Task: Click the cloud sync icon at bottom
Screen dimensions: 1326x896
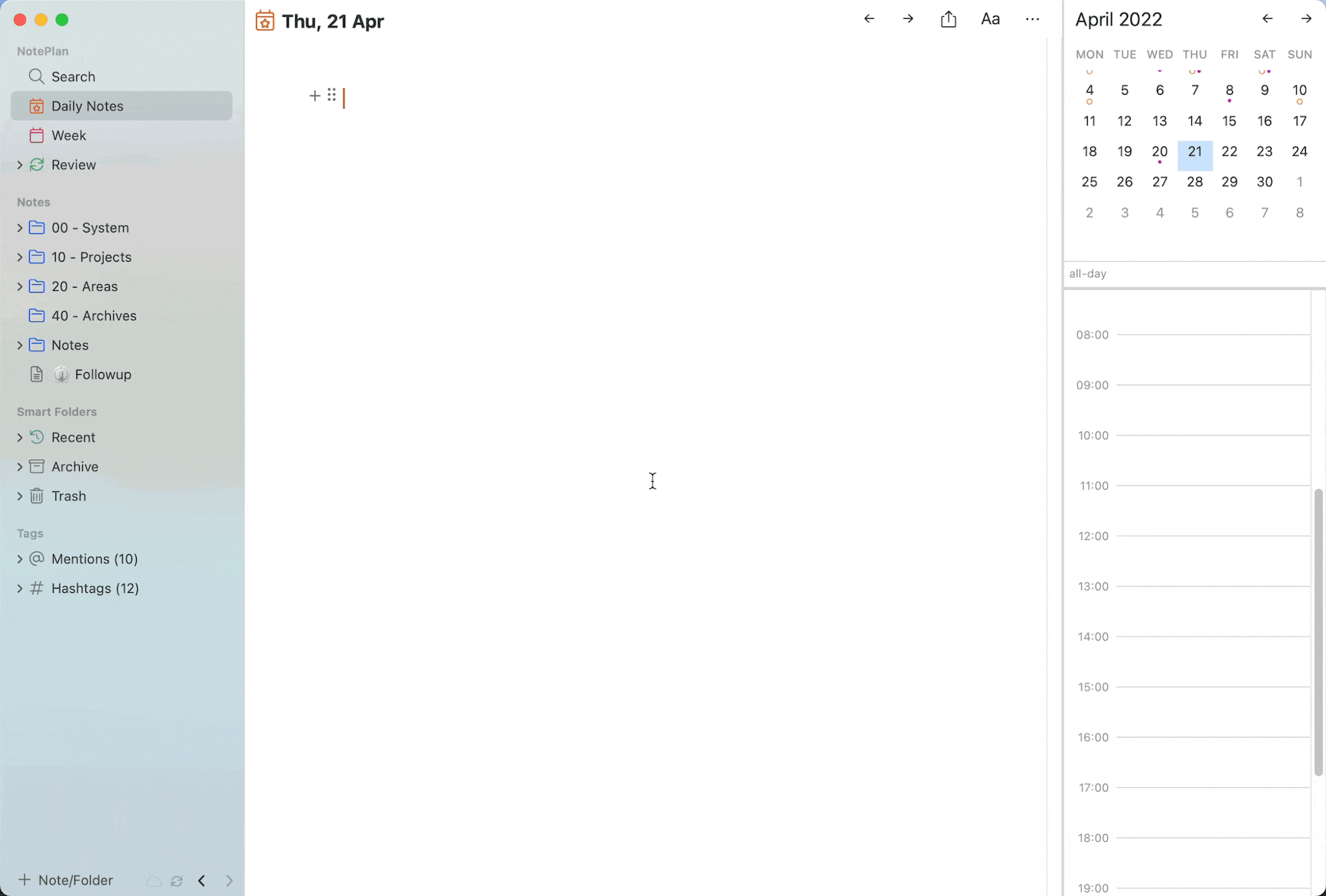Action: pos(153,880)
